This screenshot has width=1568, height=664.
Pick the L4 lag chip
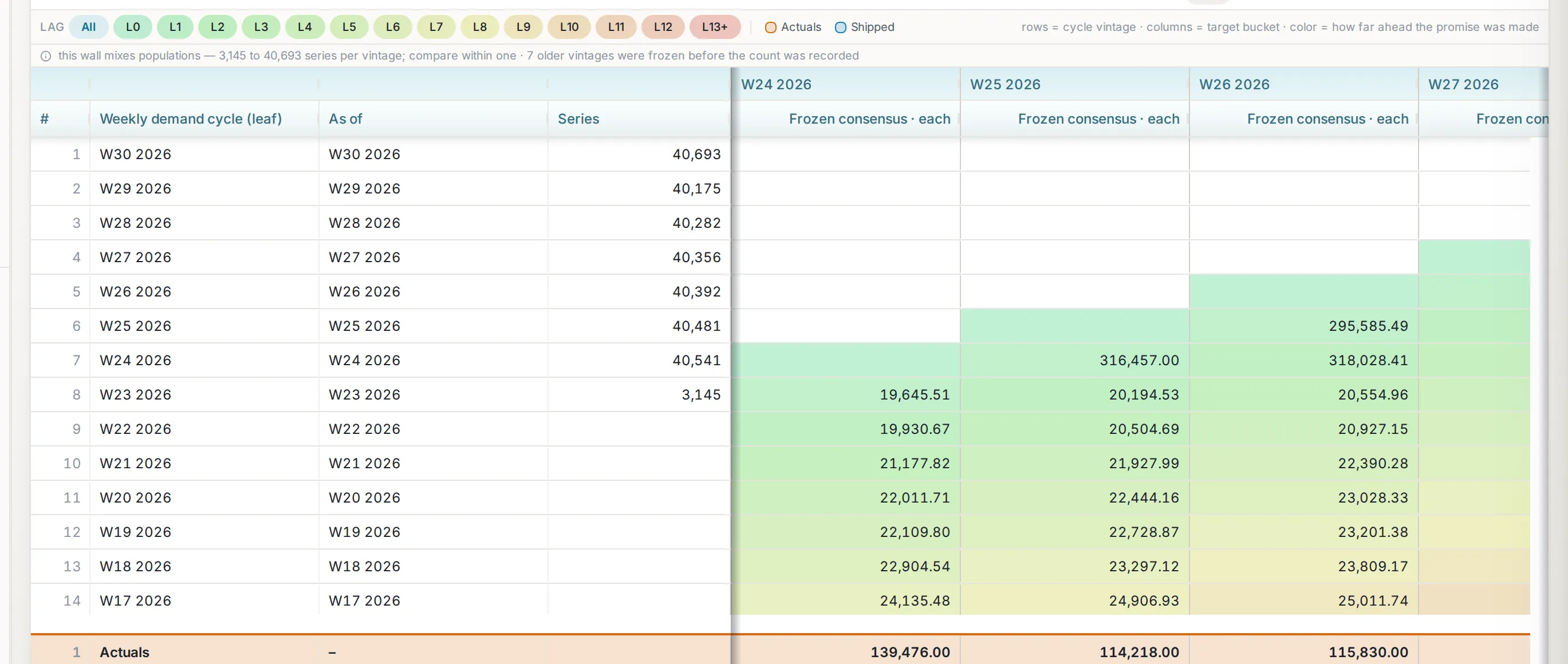305,27
